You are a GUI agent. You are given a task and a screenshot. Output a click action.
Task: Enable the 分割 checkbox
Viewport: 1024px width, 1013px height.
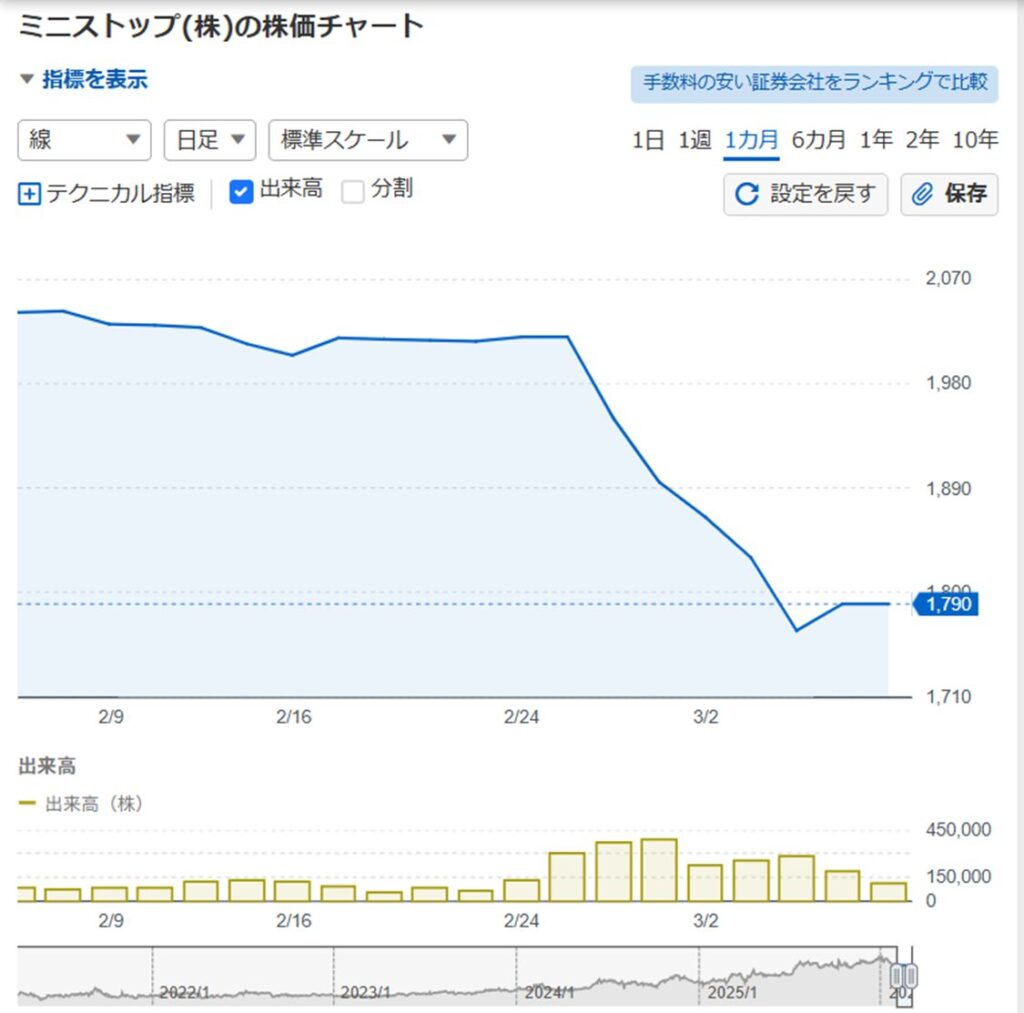point(353,191)
